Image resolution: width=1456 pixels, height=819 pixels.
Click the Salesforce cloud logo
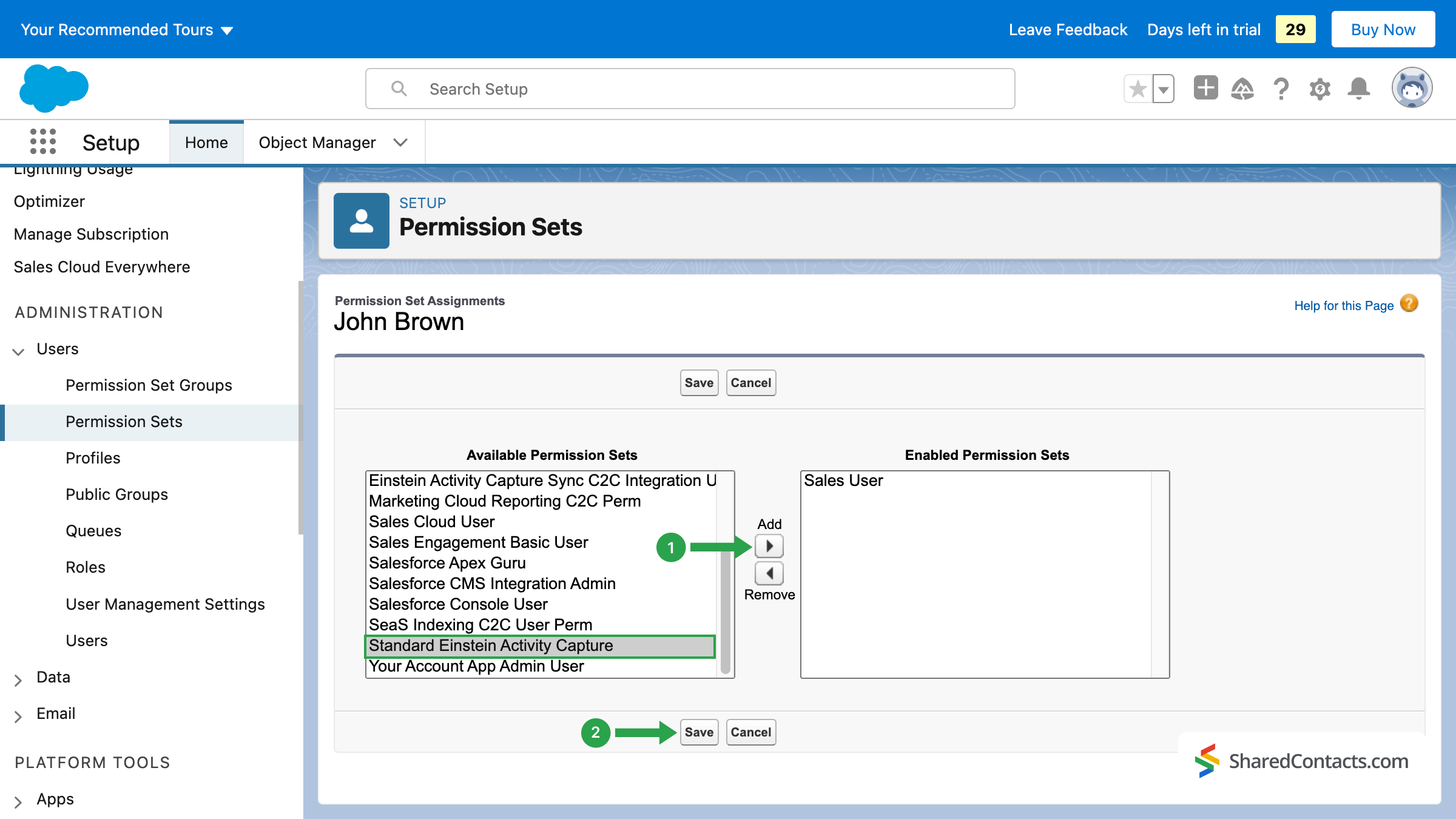54,88
